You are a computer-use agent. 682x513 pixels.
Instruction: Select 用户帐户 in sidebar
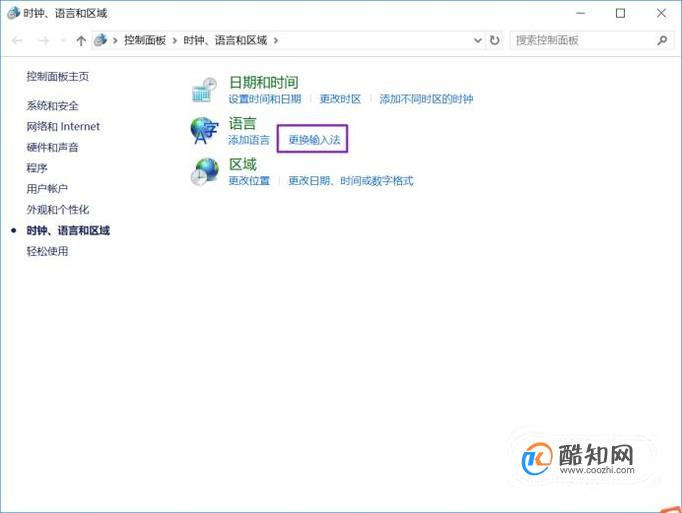pos(47,189)
